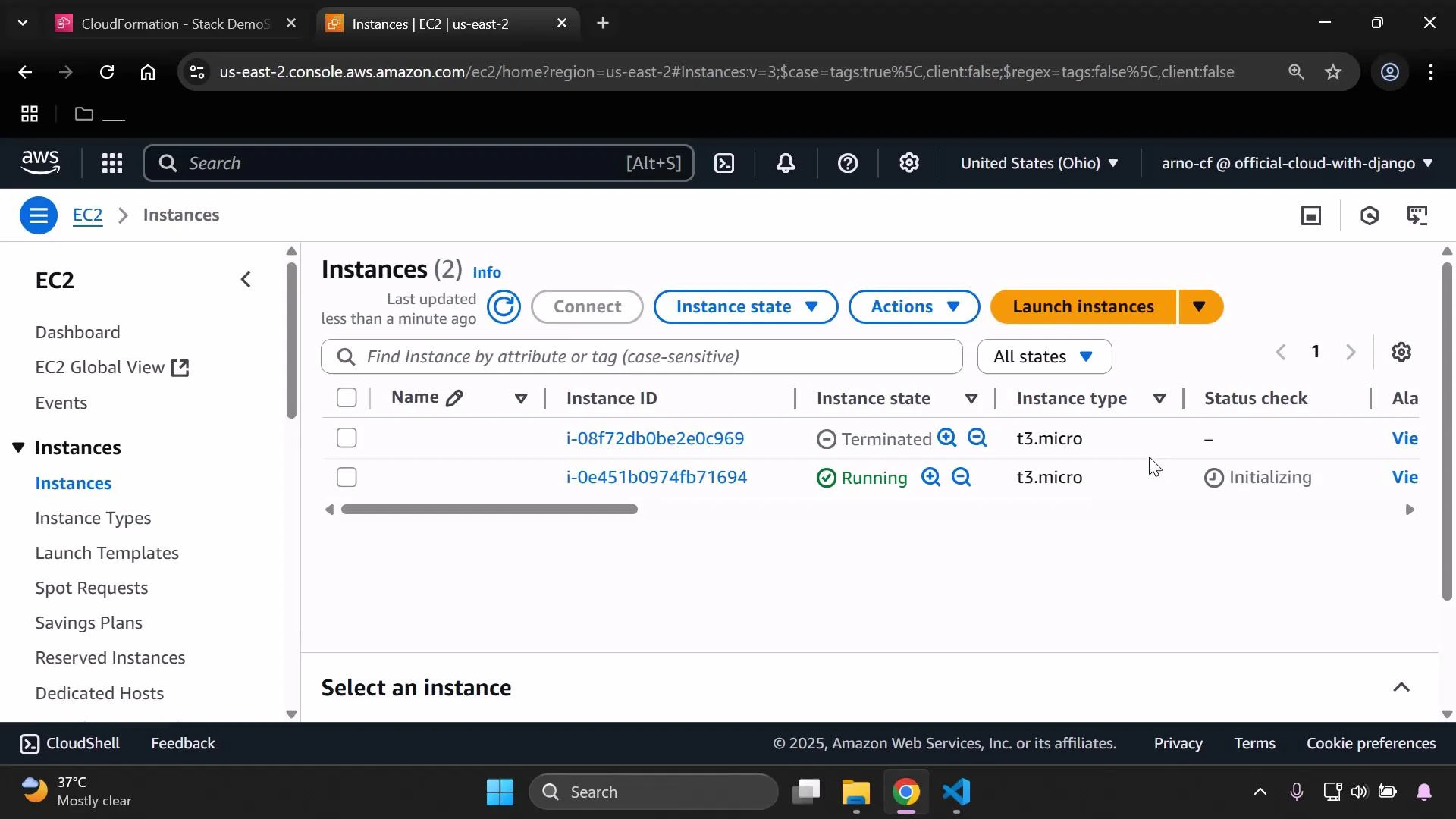The image size is (1456, 819).
Task: Edit the Name column tag pencil
Action: [454, 398]
